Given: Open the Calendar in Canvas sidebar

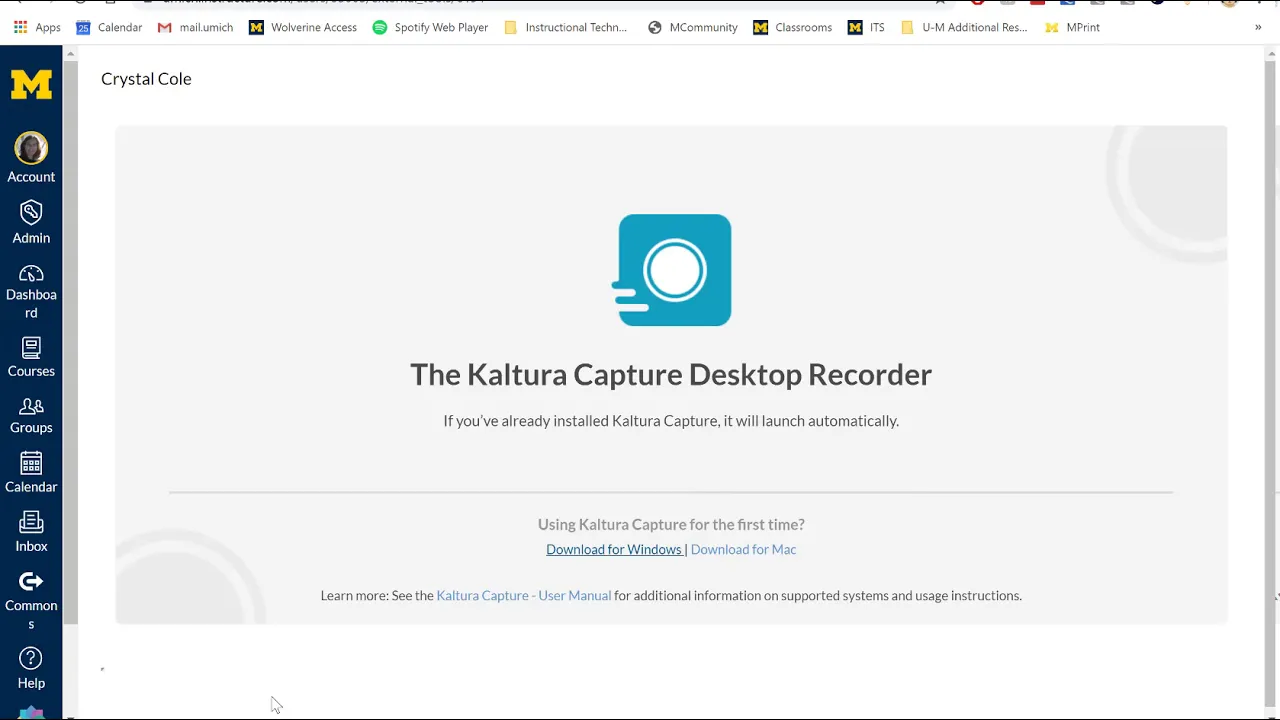Looking at the screenshot, I should 31,473.
